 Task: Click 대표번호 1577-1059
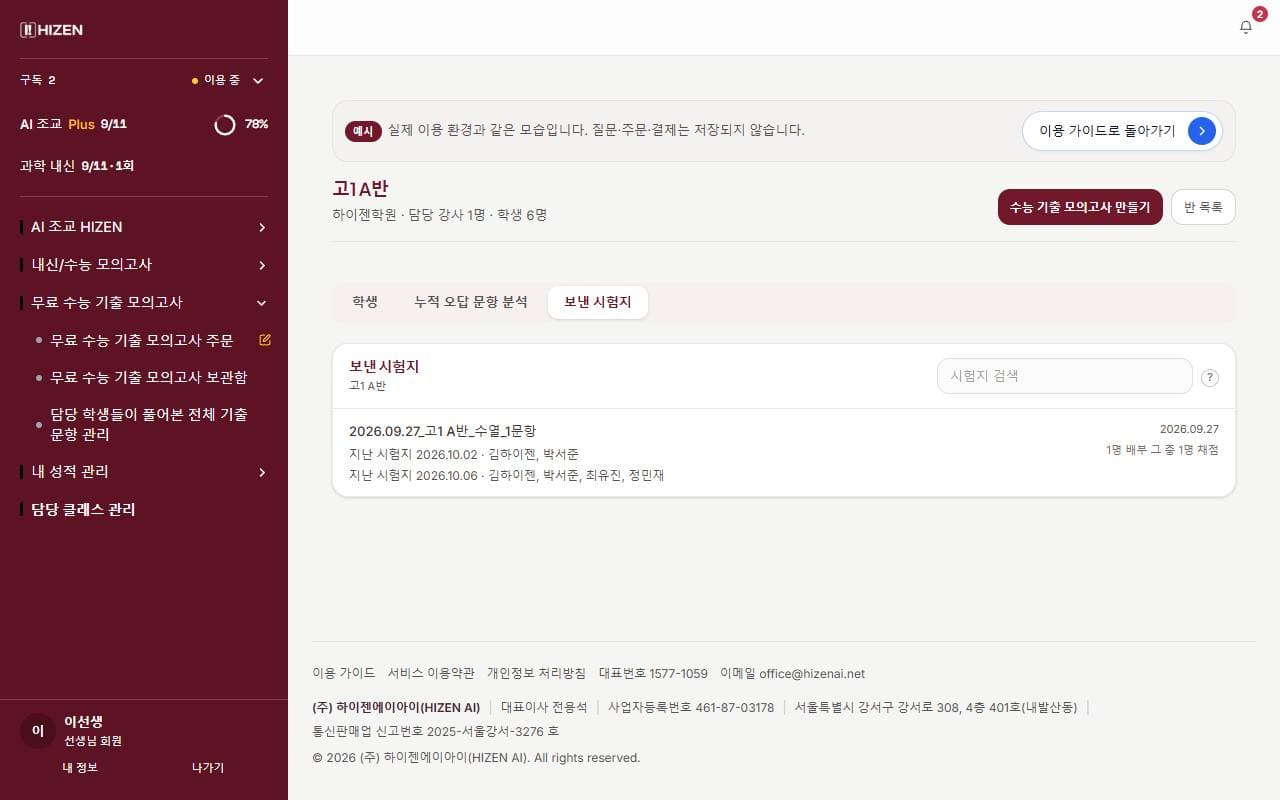pos(653,673)
